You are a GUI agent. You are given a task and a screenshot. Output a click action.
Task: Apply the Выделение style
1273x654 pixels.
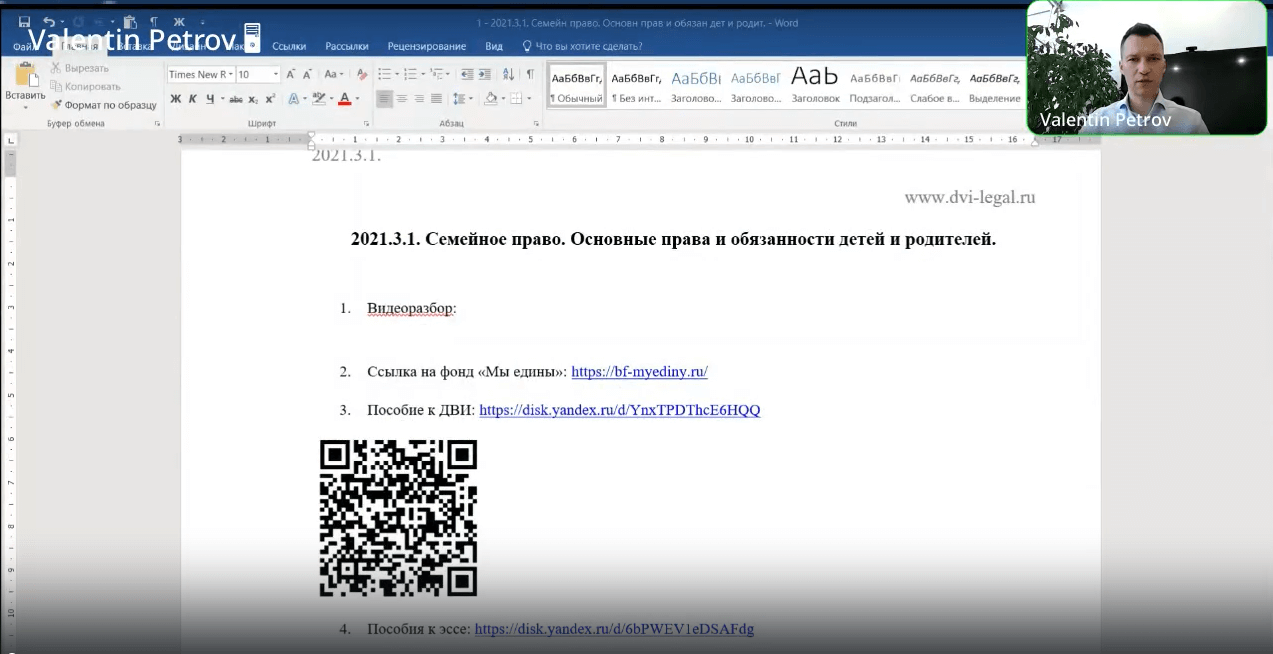pos(995,86)
